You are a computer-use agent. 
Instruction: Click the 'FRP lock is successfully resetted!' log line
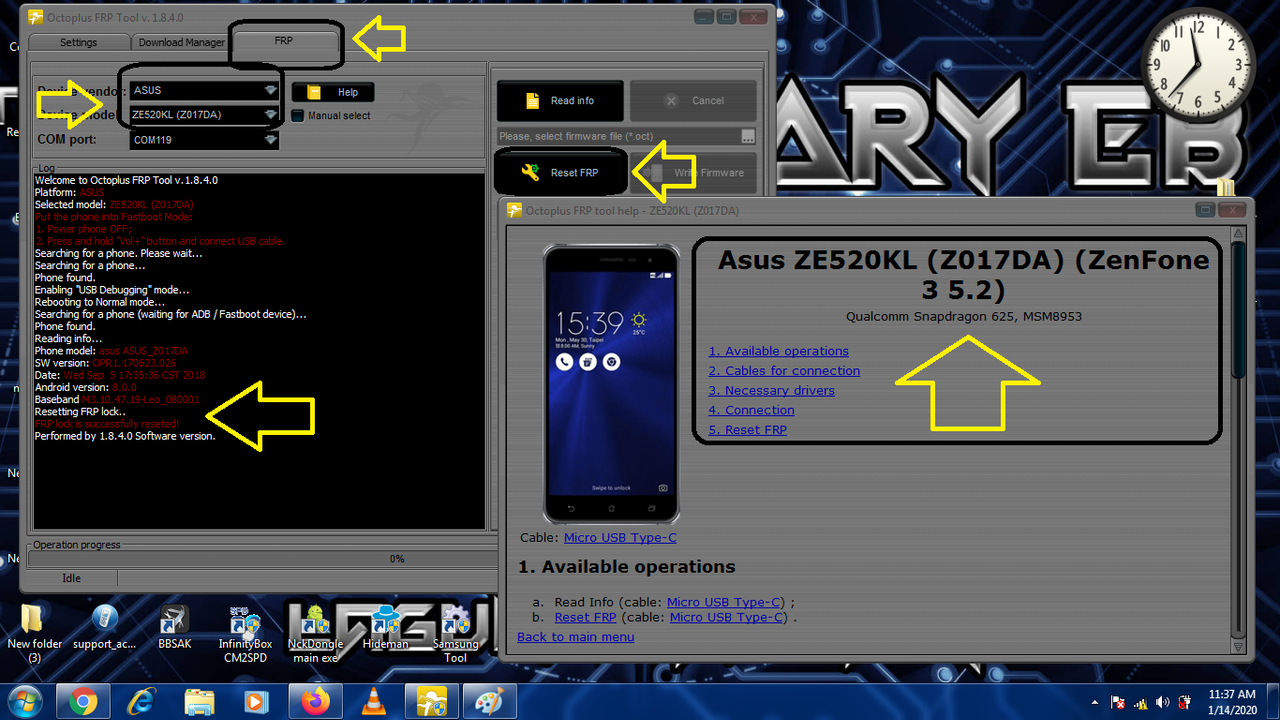click(x=107, y=424)
